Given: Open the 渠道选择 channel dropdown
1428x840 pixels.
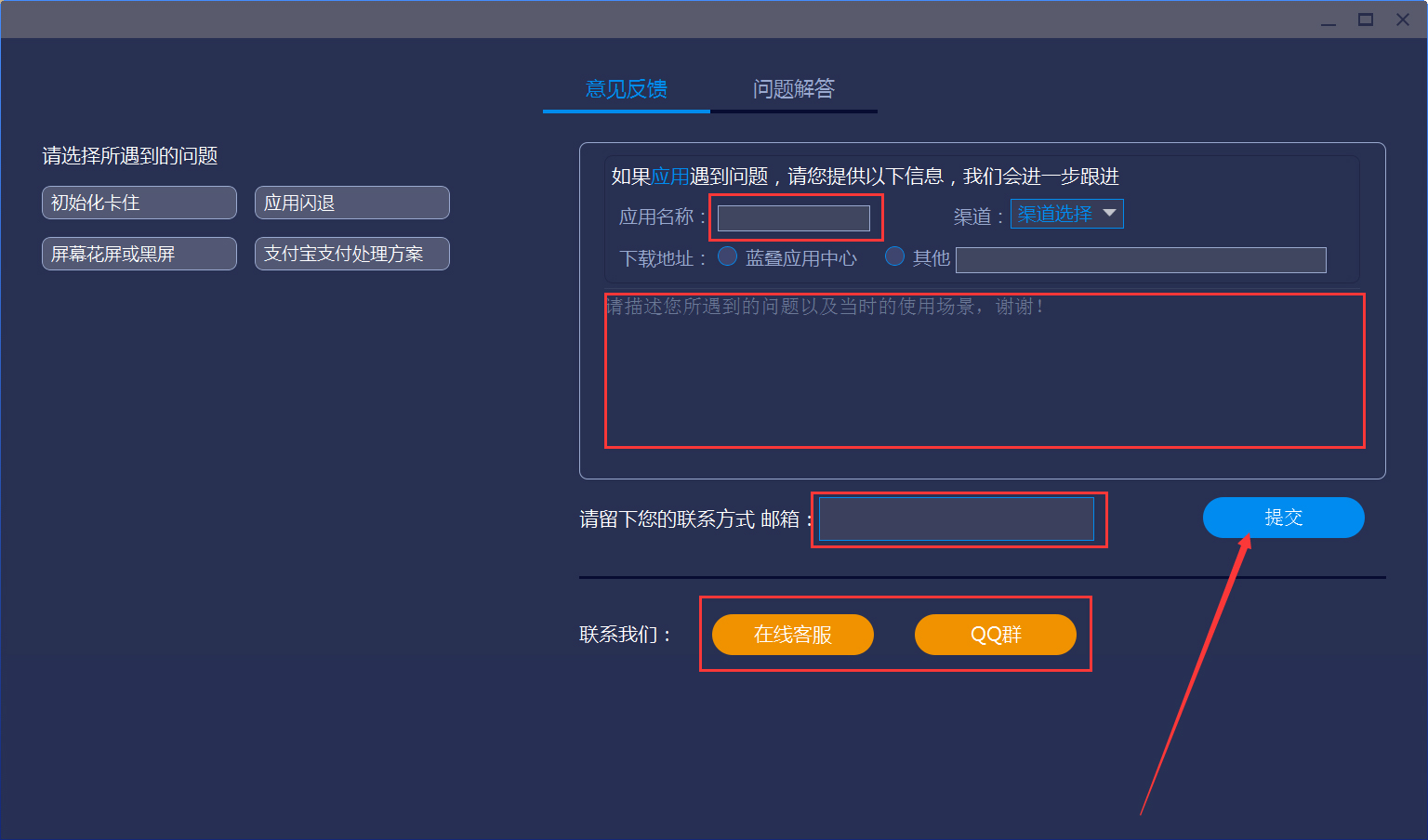Looking at the screenshot, I should pos(1059,213).
